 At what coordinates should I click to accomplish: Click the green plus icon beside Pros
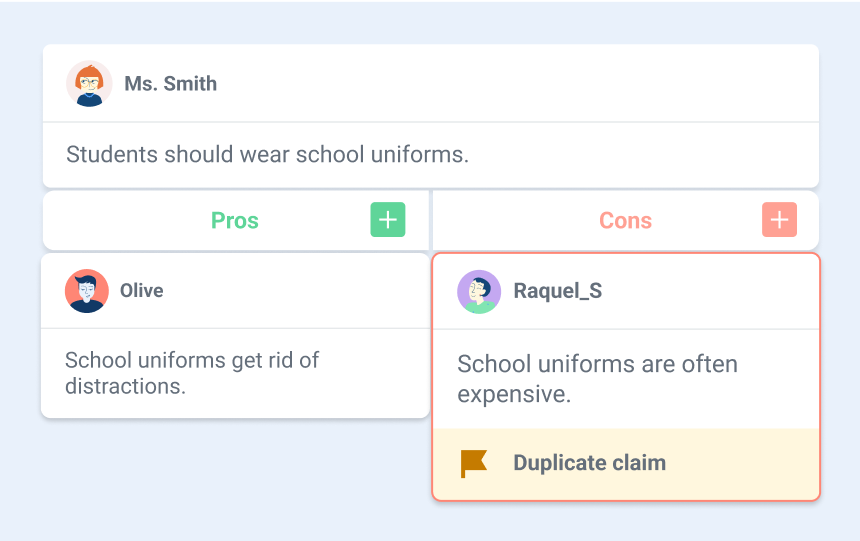(388, 219)
